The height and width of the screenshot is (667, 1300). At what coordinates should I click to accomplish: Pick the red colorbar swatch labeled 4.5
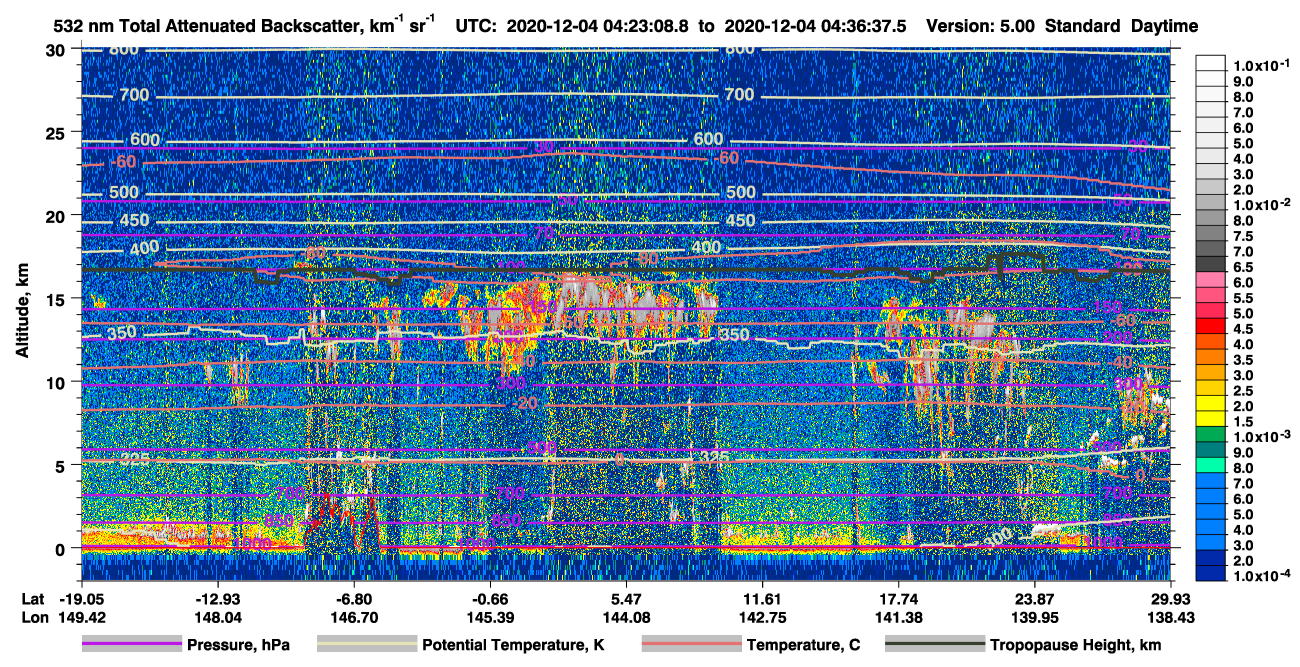pyautogui.click(x=1210, y=327)
